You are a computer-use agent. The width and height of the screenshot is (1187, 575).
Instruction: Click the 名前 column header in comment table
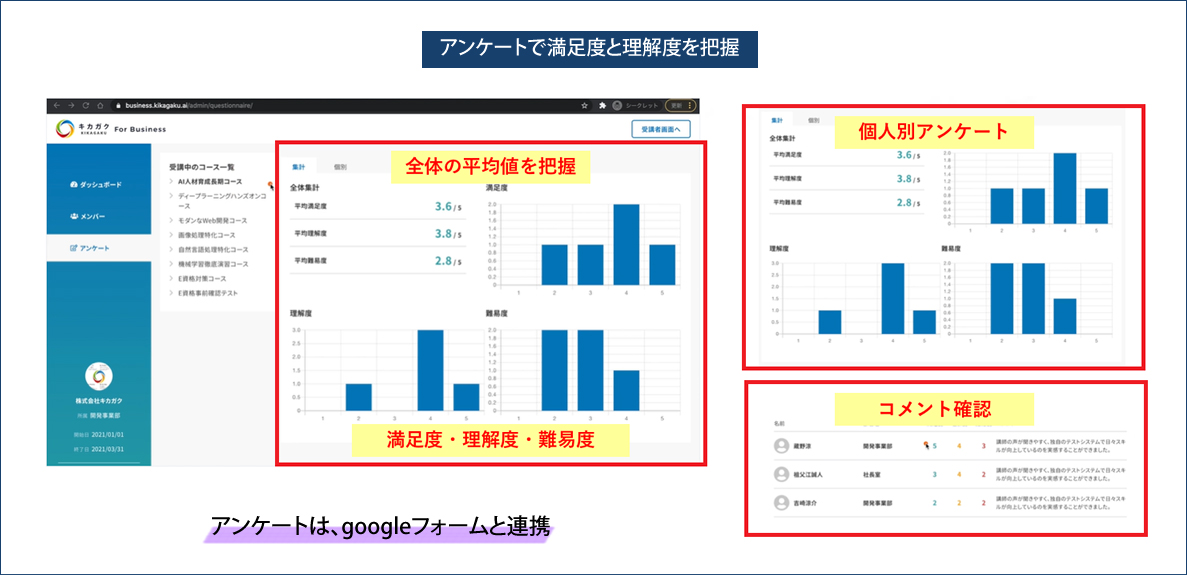tap(781, 426)
